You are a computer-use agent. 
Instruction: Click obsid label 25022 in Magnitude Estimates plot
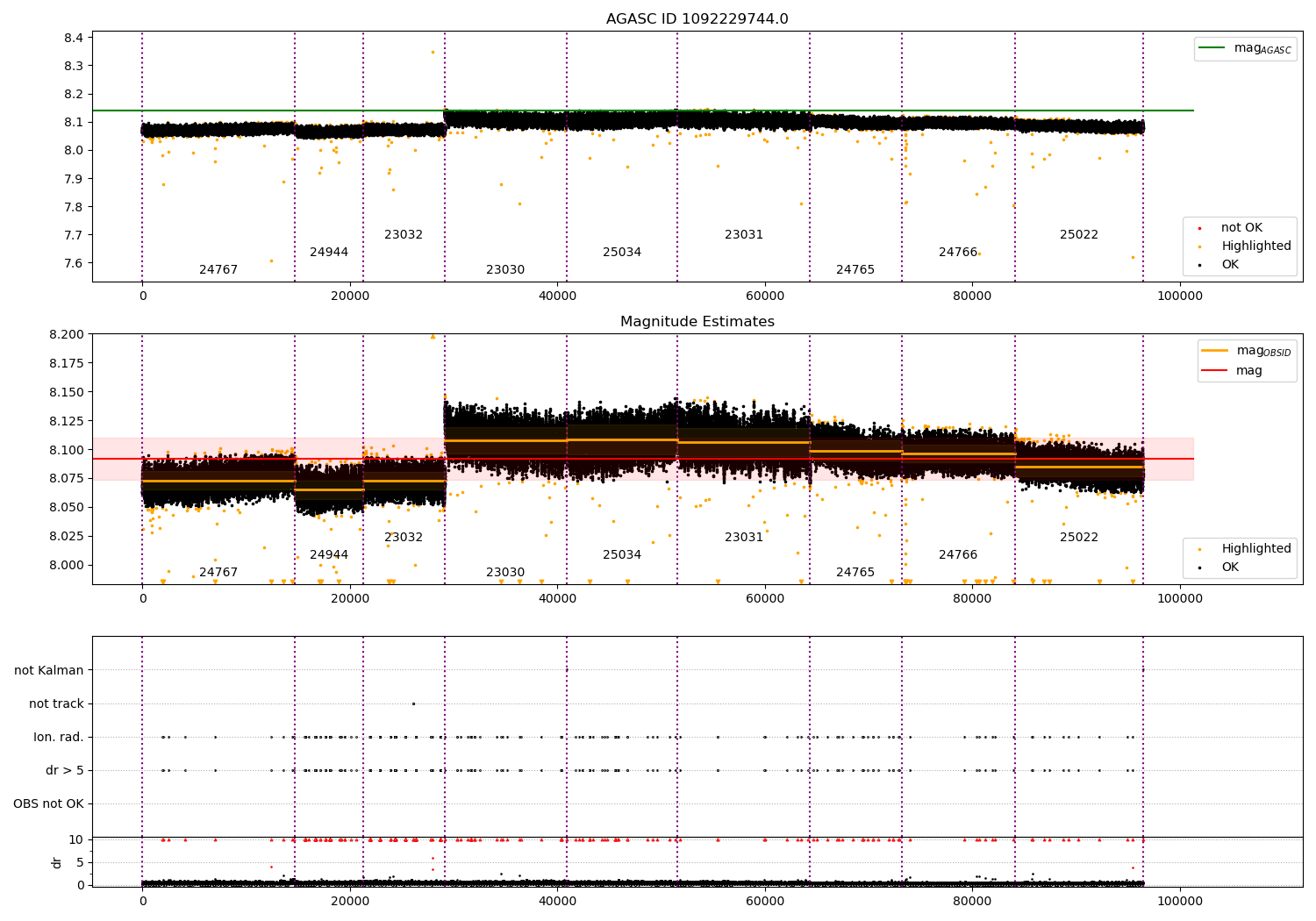coord(1079,538)
